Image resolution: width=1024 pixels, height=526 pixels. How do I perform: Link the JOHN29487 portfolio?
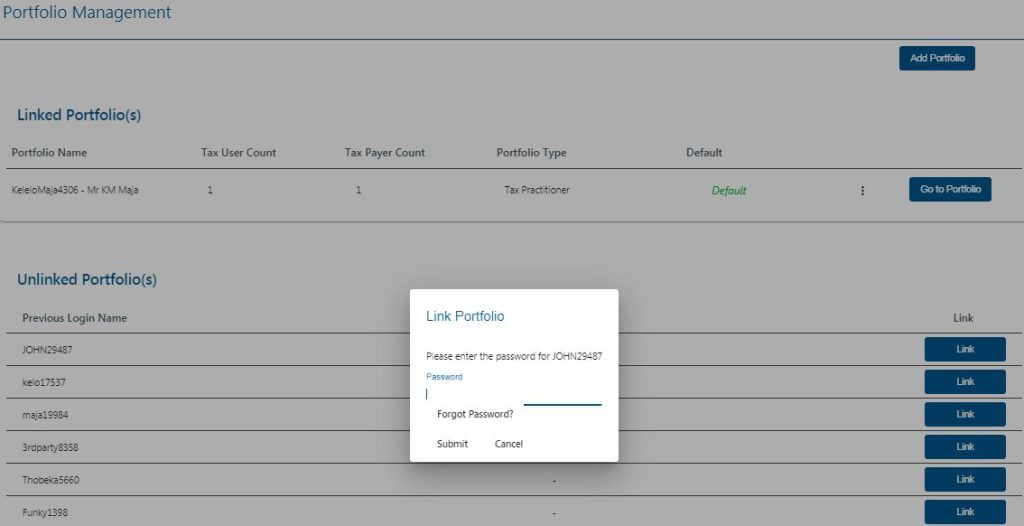click(965, 349)
